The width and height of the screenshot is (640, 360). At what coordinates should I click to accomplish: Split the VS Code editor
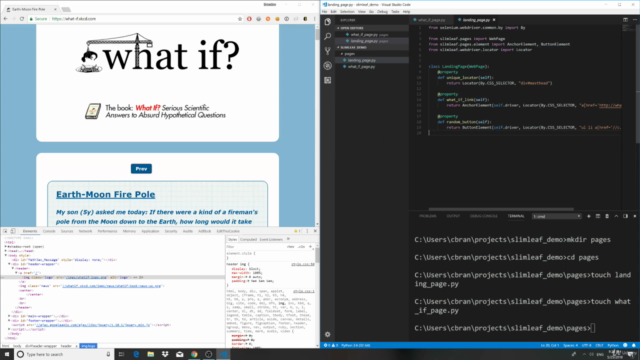(x=625, y=20)
